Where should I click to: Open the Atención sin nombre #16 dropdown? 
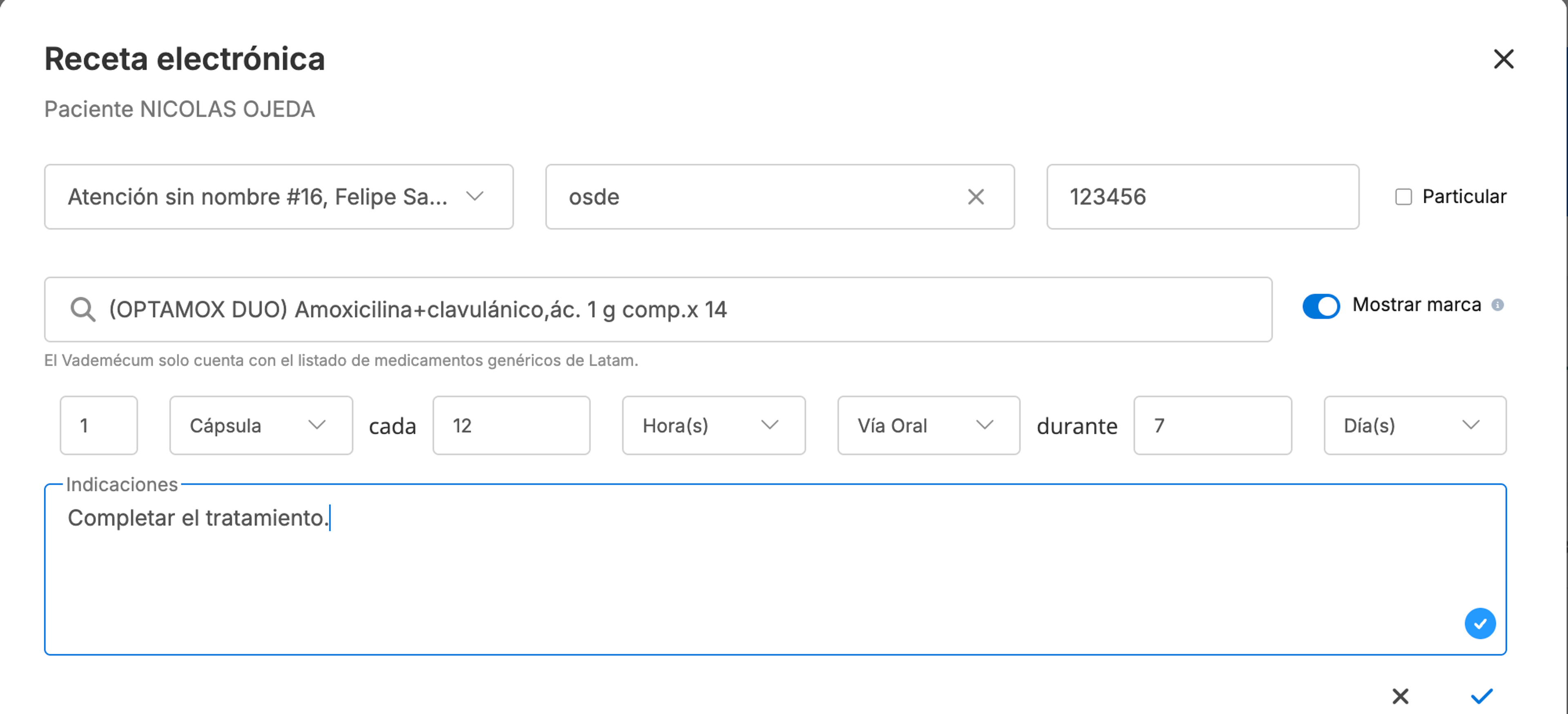click(x=279, y=197)
